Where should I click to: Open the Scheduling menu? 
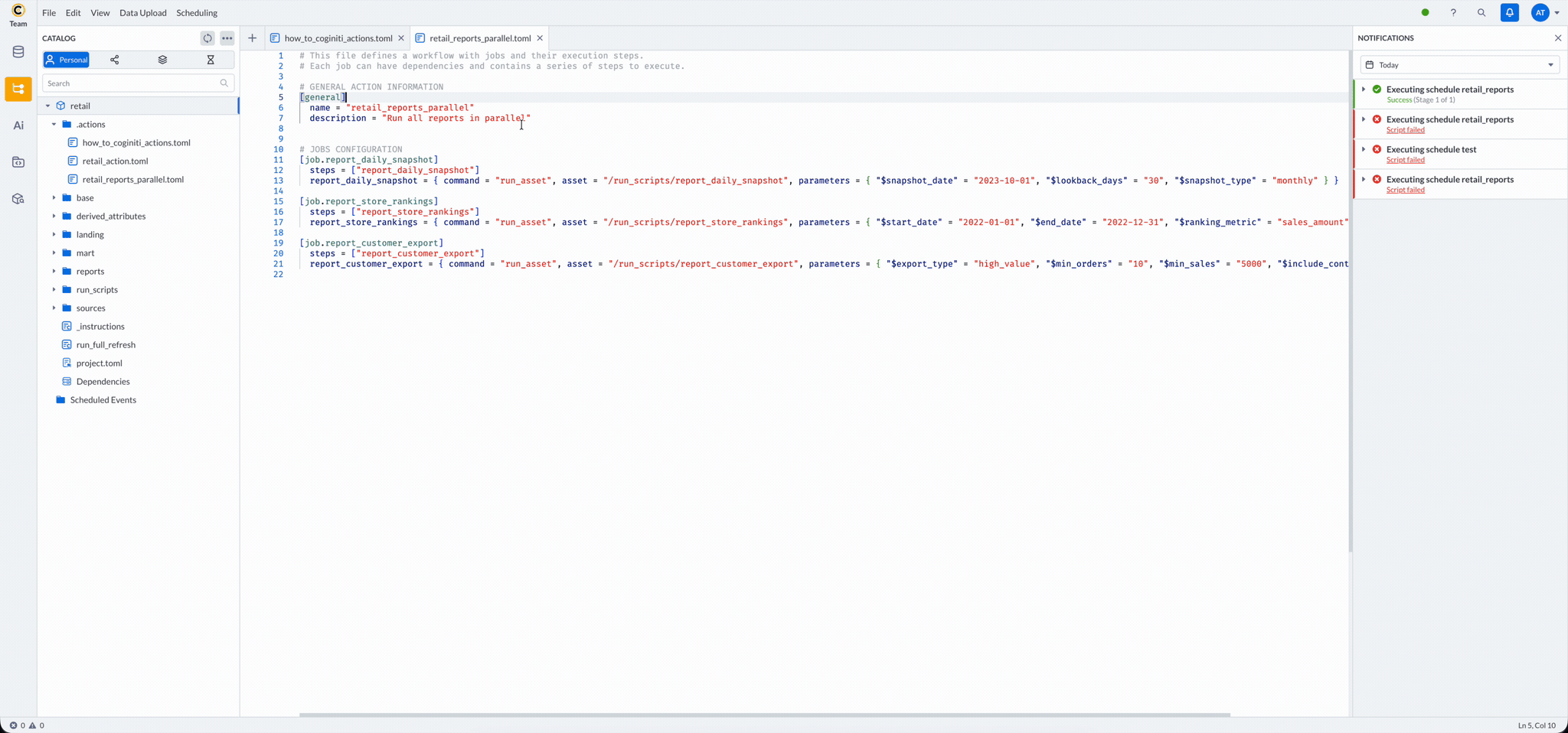(x=197, y=13)
